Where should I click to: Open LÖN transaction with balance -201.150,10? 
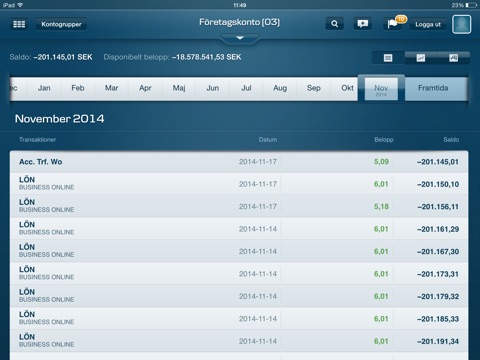click(239, 184)
